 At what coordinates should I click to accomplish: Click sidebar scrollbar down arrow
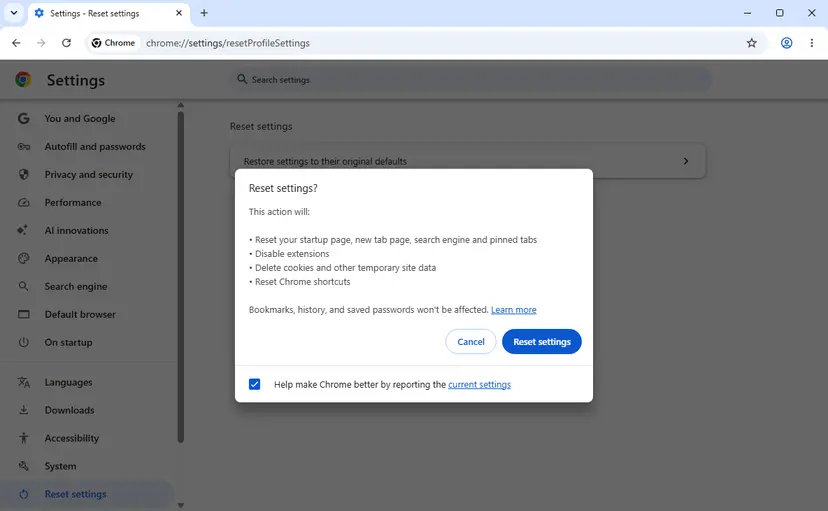point(181,505)
